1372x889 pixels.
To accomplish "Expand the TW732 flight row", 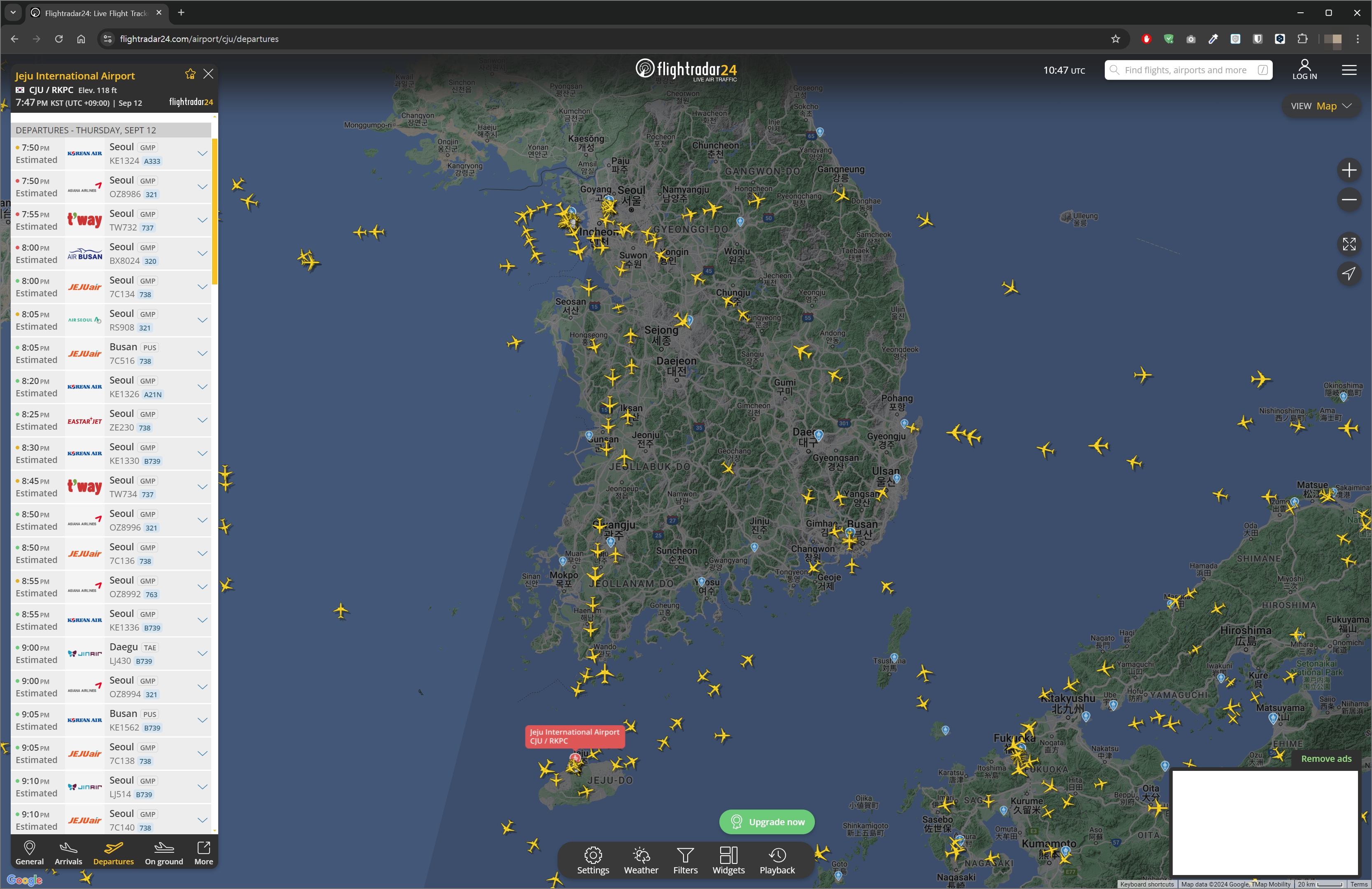I will [202, 220].
